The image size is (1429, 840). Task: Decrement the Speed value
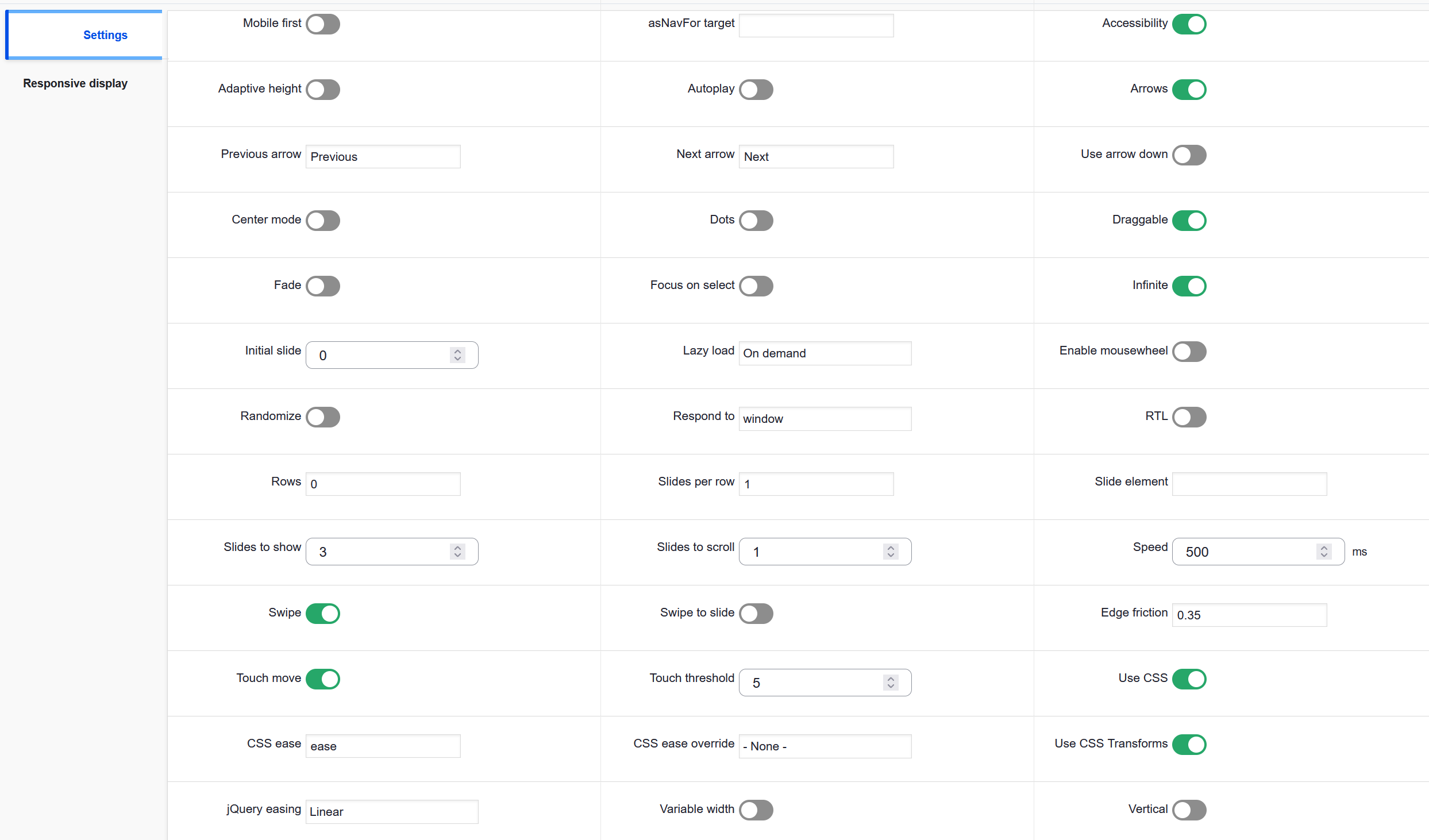[1324, 555]
